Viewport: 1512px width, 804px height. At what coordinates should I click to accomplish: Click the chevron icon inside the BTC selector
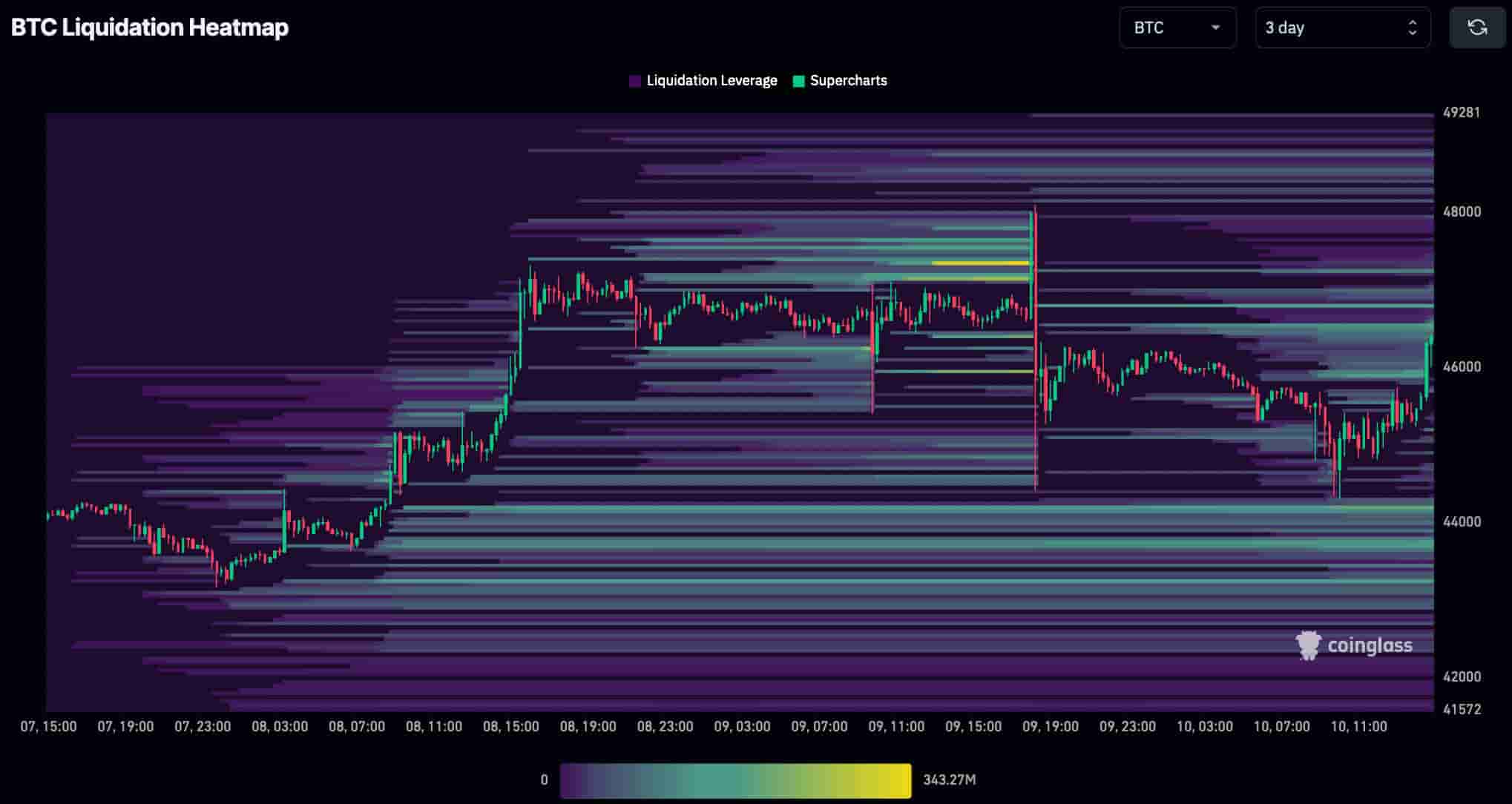(x=1217, y=28)
